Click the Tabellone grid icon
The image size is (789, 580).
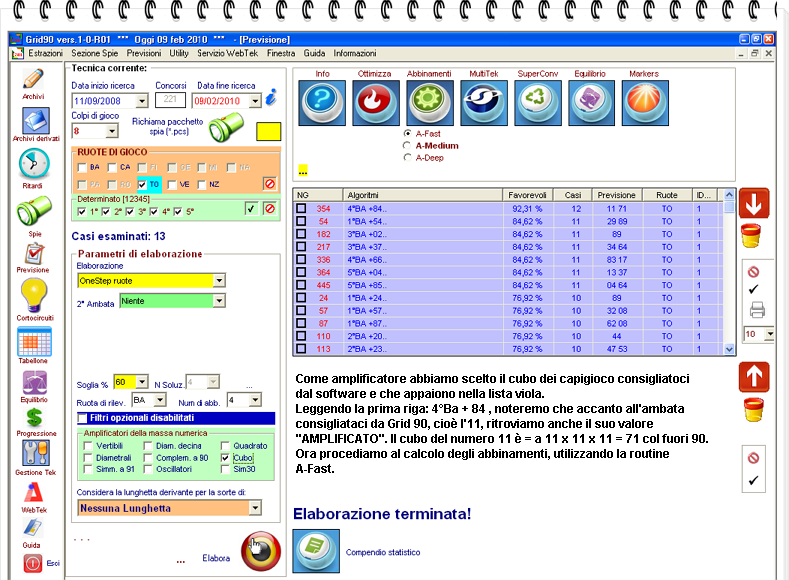pyautogui.click(x=33, y=342)
